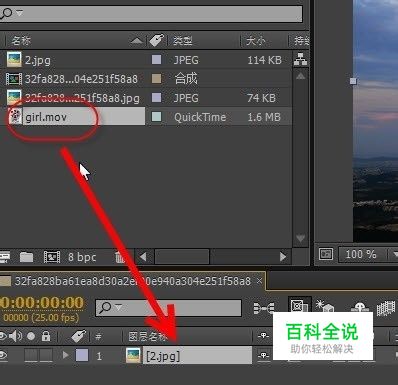Click the project list scroll down arrow
This screenshot has height=385, width=398.
click(x=300, y=239)
